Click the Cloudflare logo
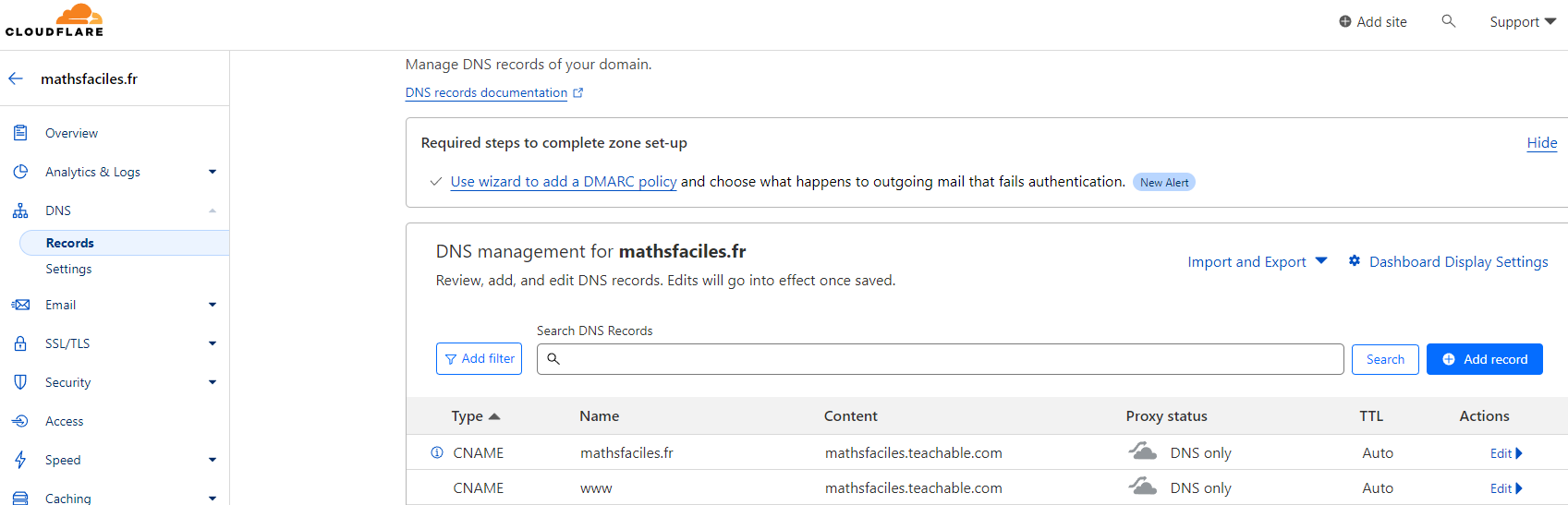 (55, 20)
